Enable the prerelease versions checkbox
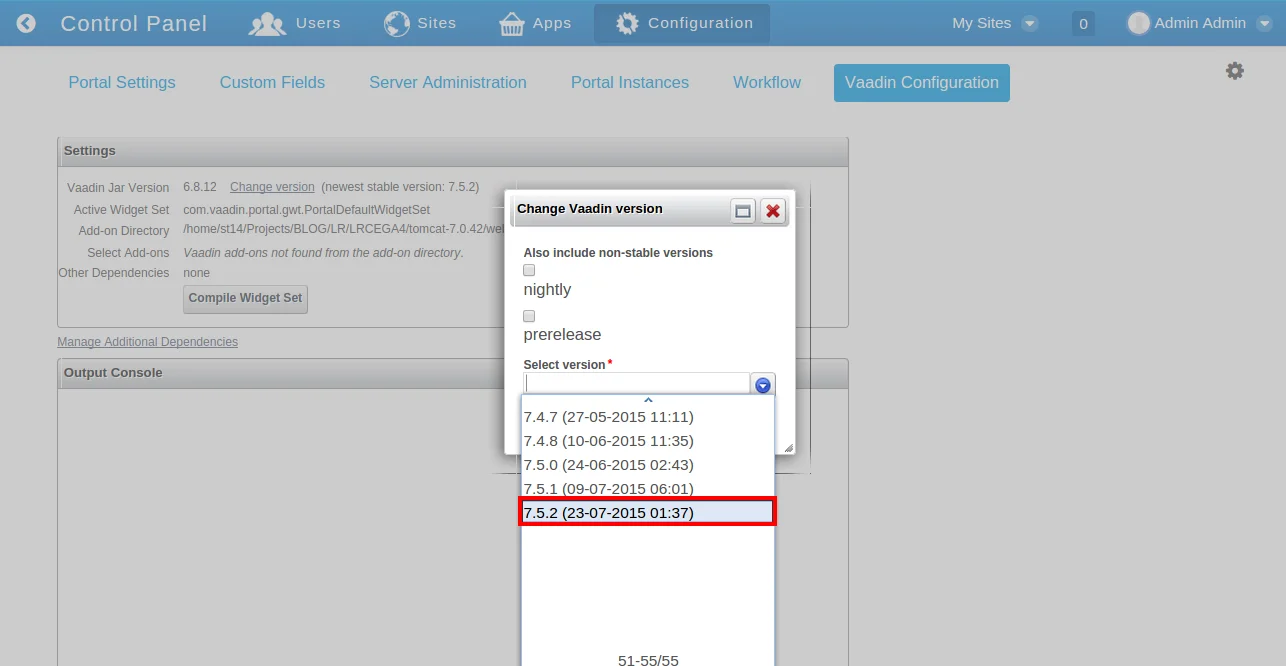This screenshot has height=666, width=1286. tap(530, 316)
